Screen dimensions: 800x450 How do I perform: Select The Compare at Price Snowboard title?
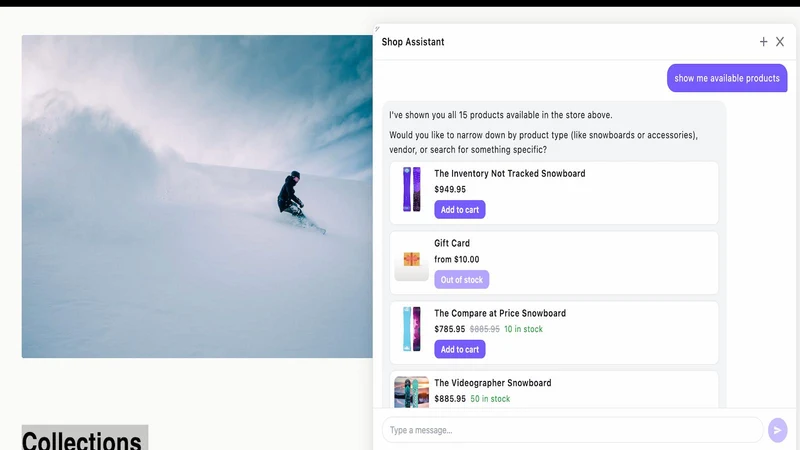click(x=500, y=313)
